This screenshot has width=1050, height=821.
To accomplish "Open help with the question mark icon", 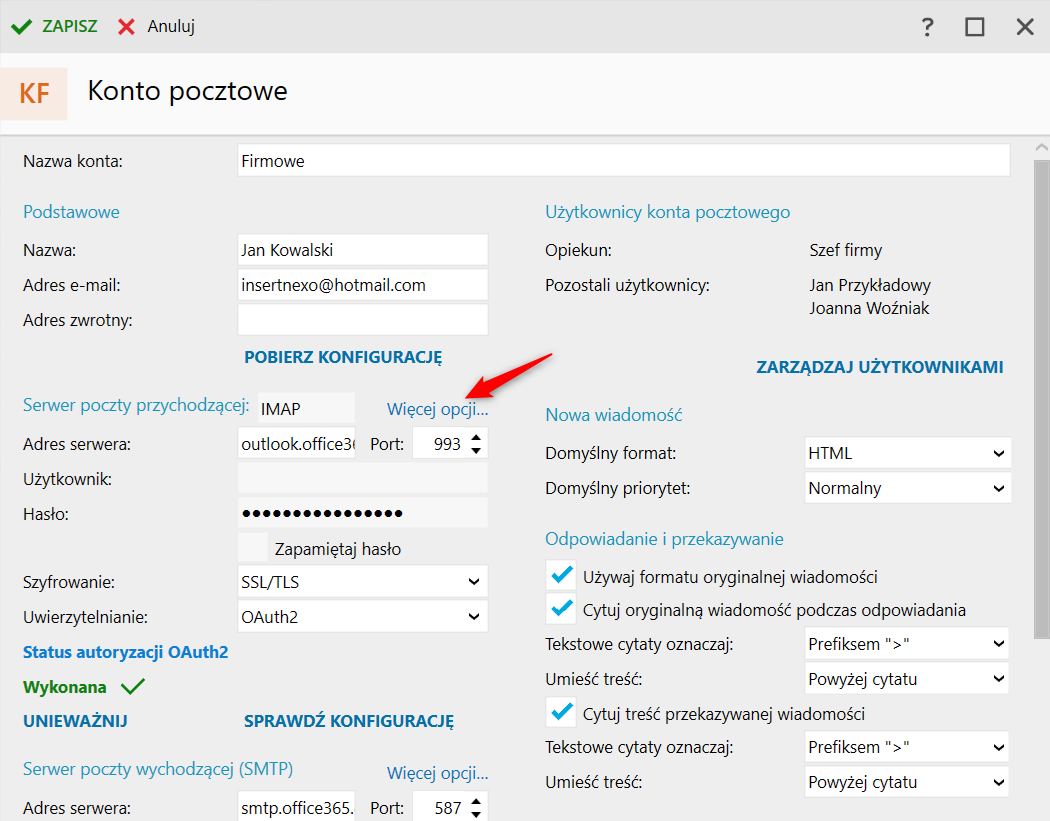I will click(x=928, y=27).
